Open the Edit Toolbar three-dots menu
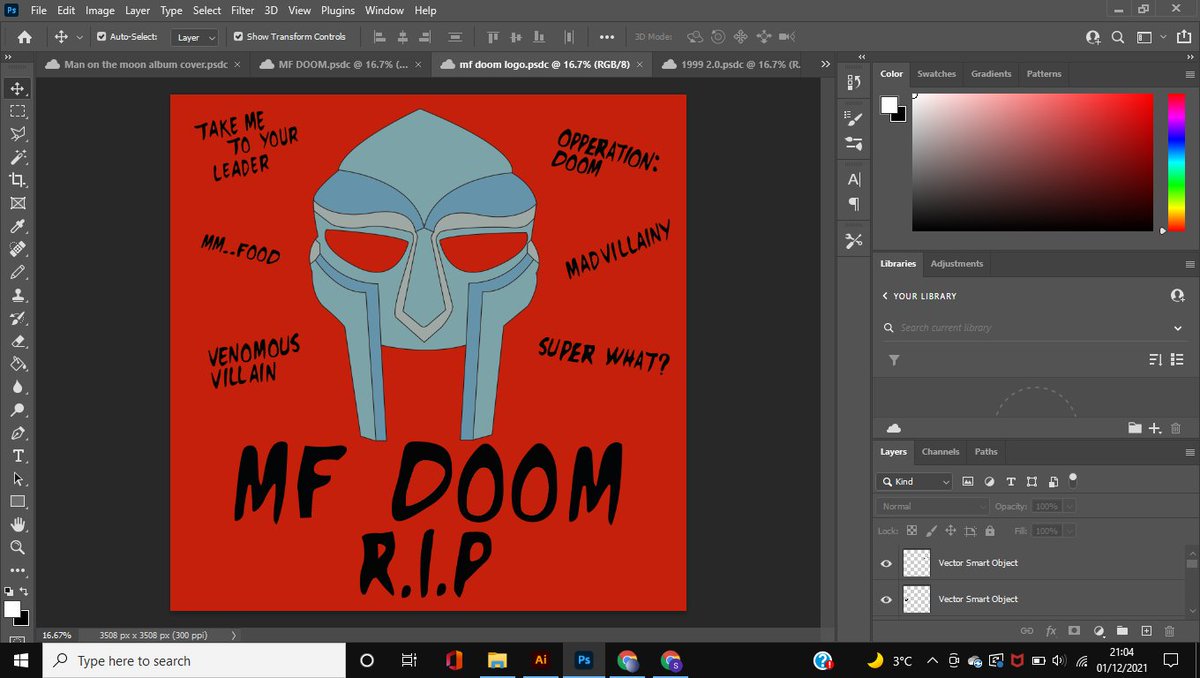 [x=18, y=571]
